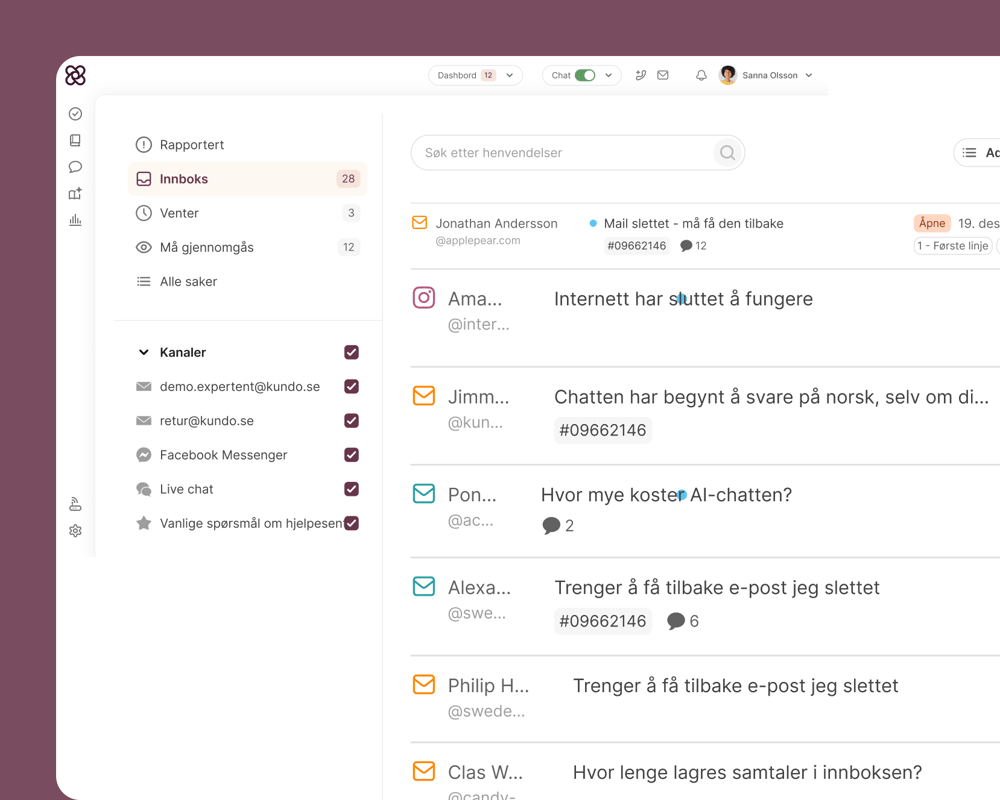Viewport: 1000px width, 800px height.
Task: Open the settings gear in sidebar
Action: point(75,531)
